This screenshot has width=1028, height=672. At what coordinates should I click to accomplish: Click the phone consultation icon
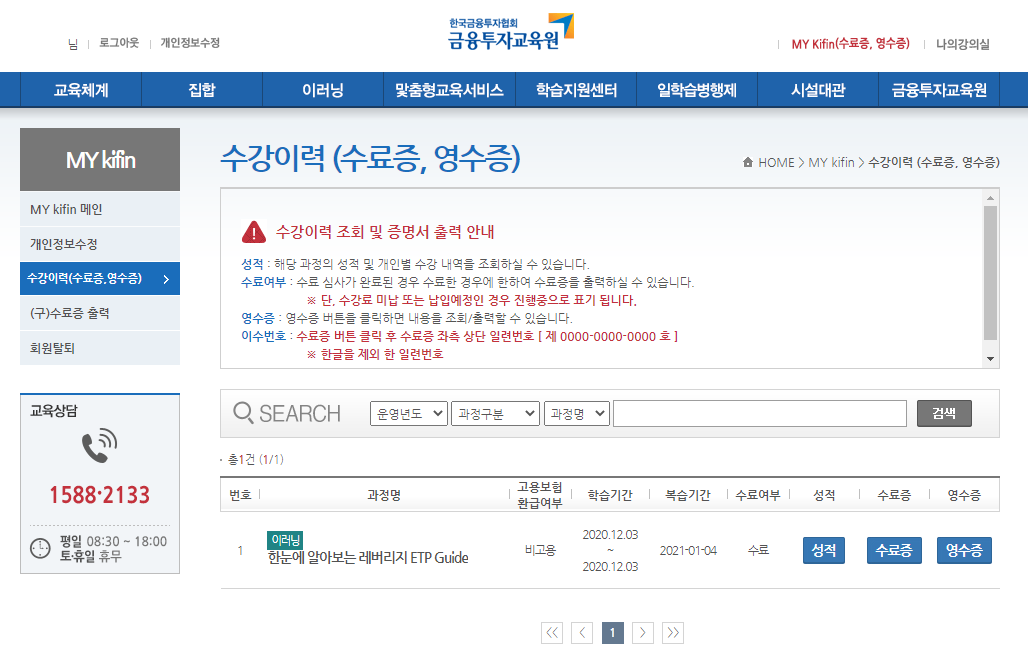point(100,446)
